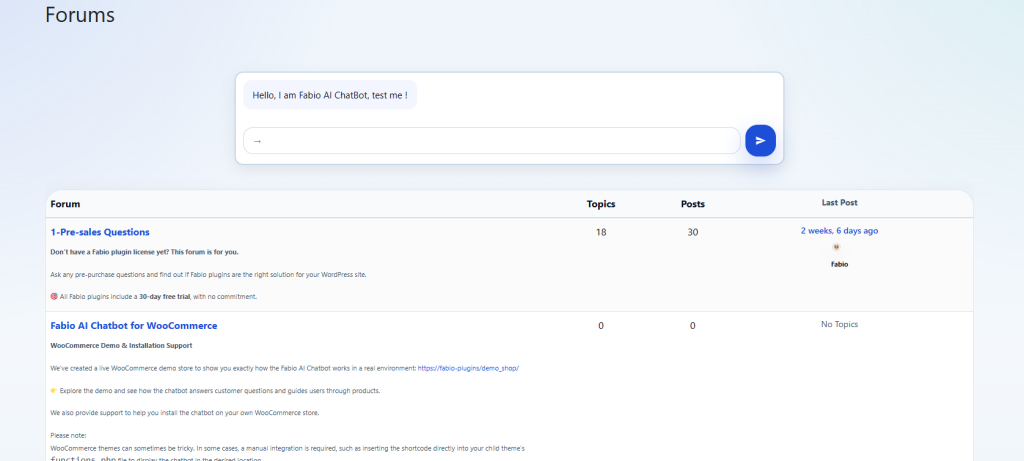Click the 'Explore the demo' sentence

[216, 390]
